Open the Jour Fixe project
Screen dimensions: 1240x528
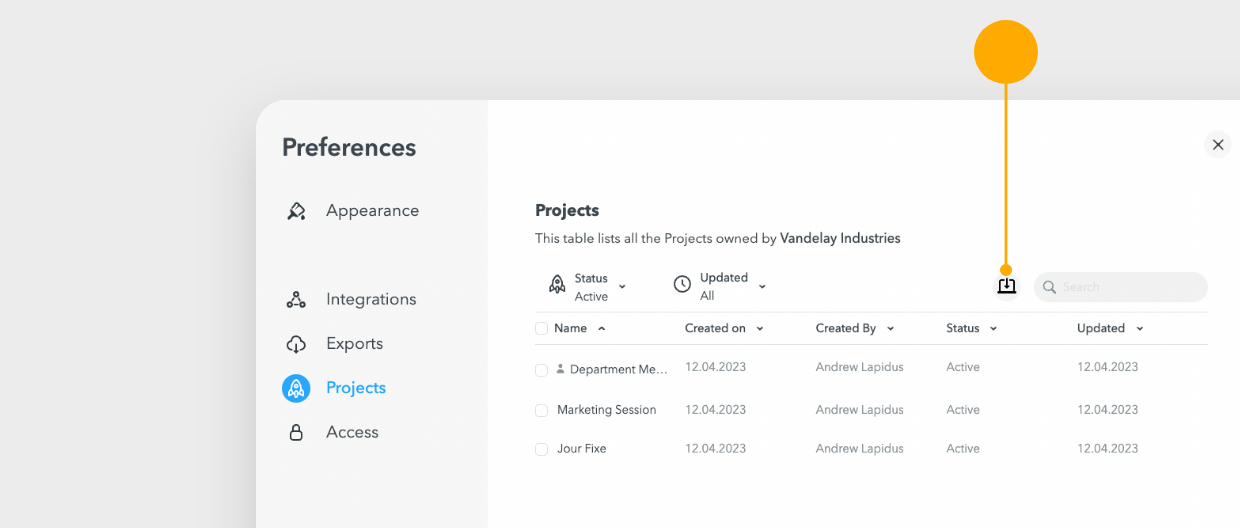(x=582, y=449)
